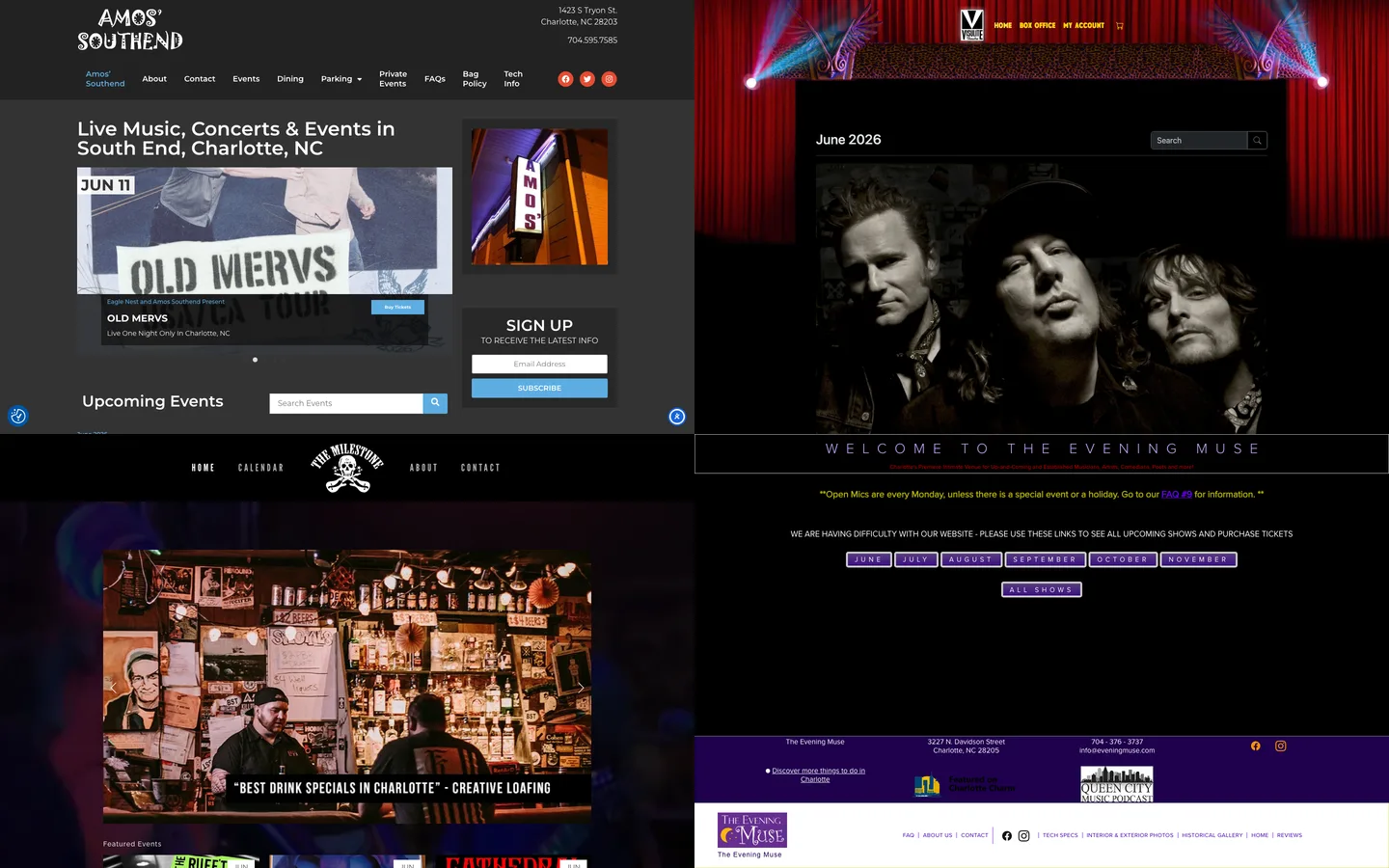
Task: Click the ALL SHOWS button
Action: coord(1042,589)
